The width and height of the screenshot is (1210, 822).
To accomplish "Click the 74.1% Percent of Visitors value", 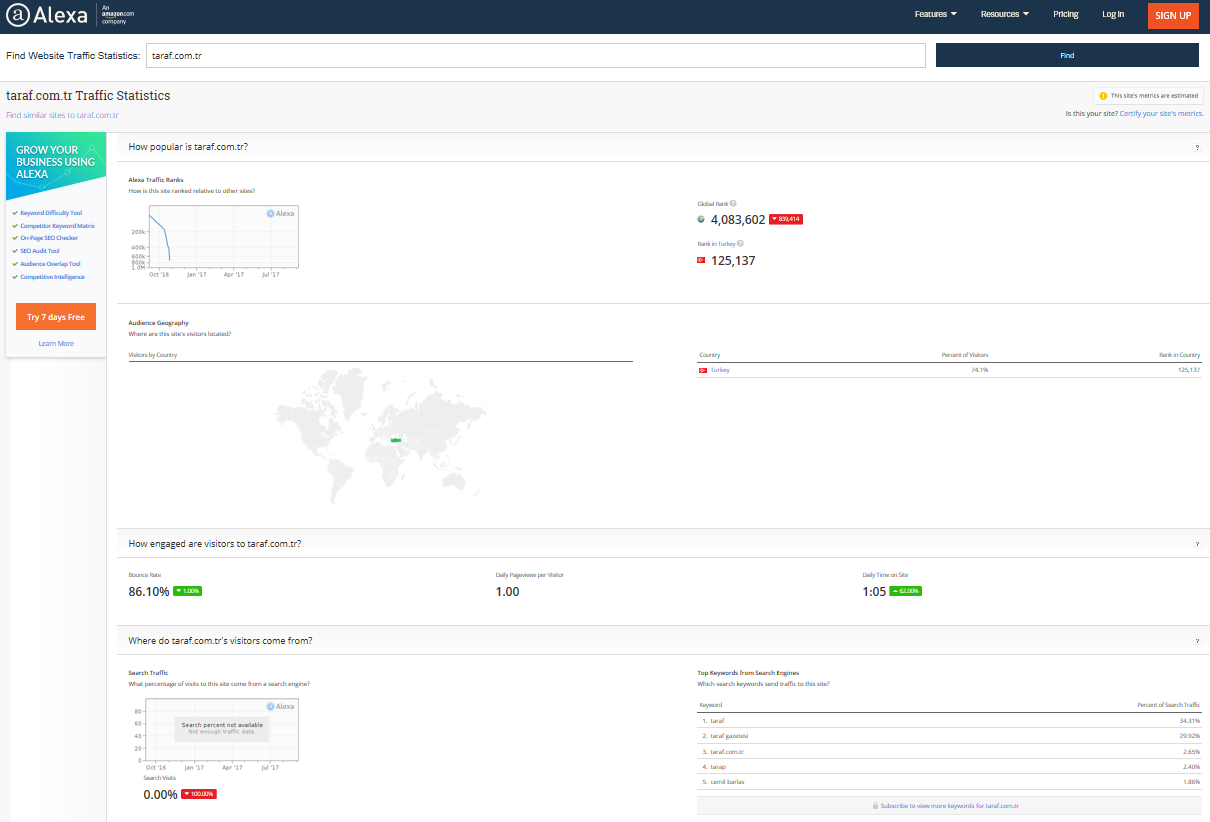I will coord(979,370).
